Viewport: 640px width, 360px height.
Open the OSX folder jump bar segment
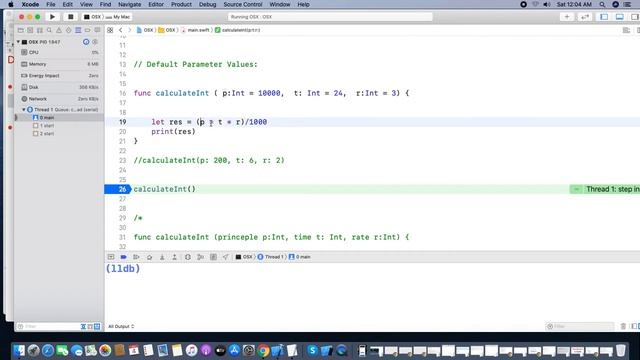pyautogui.click(x=167, y=30)
